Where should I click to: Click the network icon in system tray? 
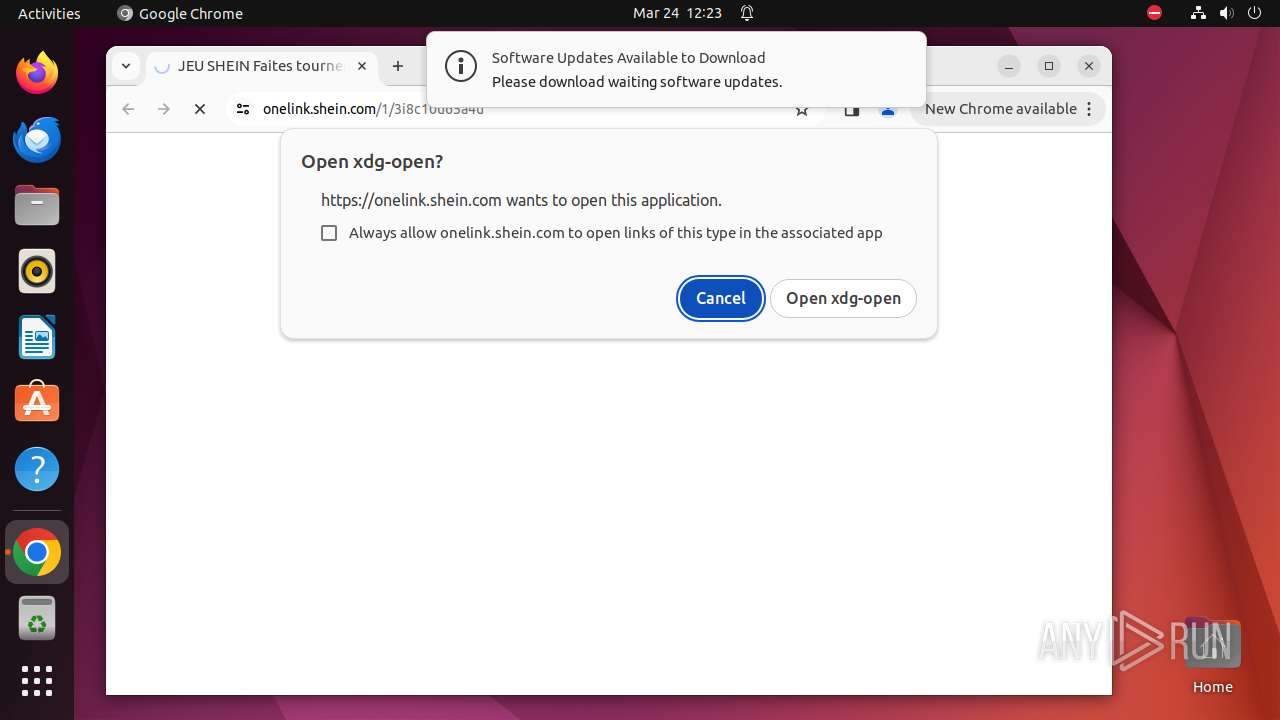pos(1198,13)
